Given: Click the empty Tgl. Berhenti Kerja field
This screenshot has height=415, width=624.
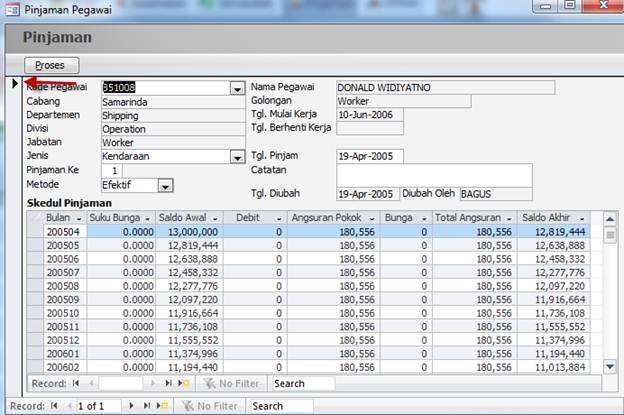Looking at the screenshot, I should tap(370, 128).
